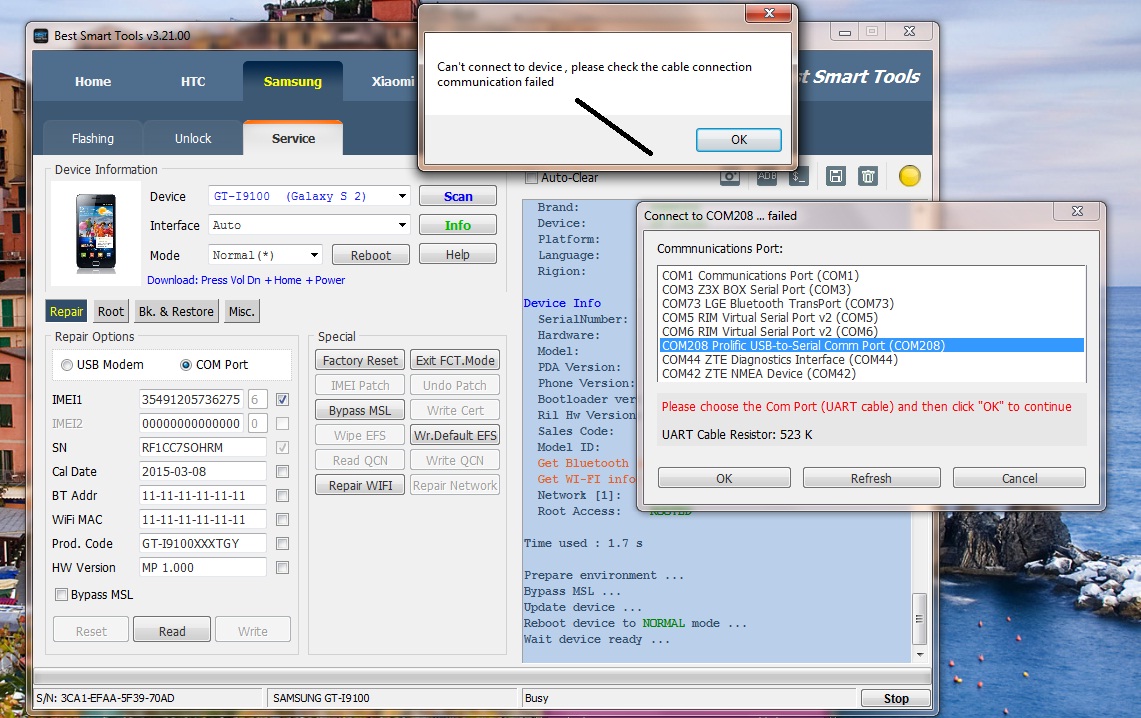This screenshot has height=718, width=1141.
Task: Click Refresh in the COM port dialog
Action: coord(871,478)
